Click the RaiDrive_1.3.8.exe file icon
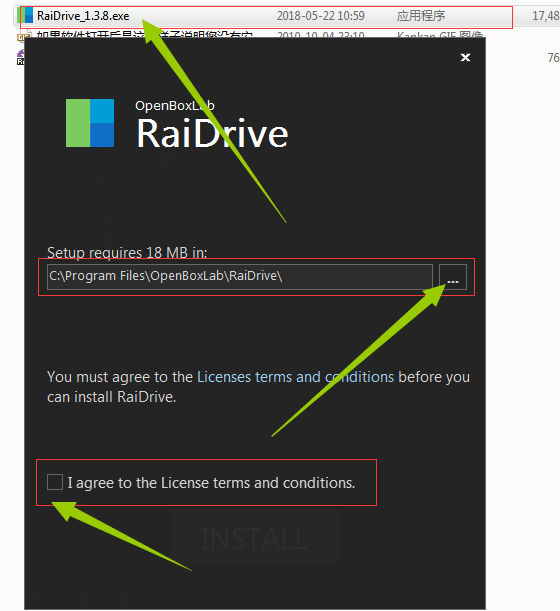Viewport: 560px width, 611px height. tap(26, 16)
